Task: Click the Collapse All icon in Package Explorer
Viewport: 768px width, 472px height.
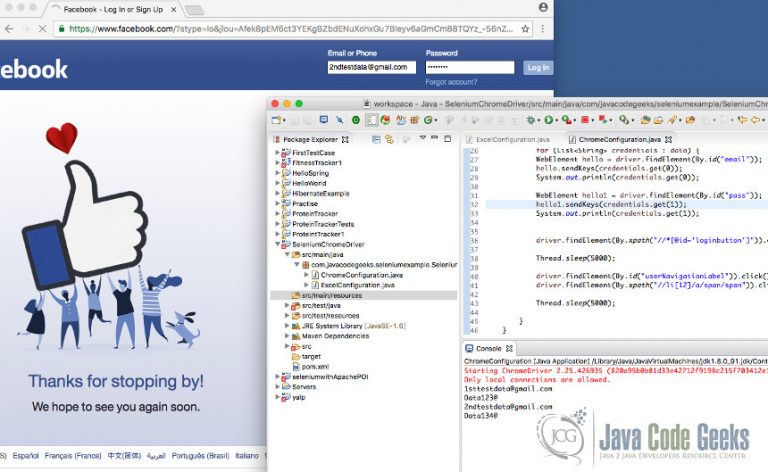Action: point(376,140)
